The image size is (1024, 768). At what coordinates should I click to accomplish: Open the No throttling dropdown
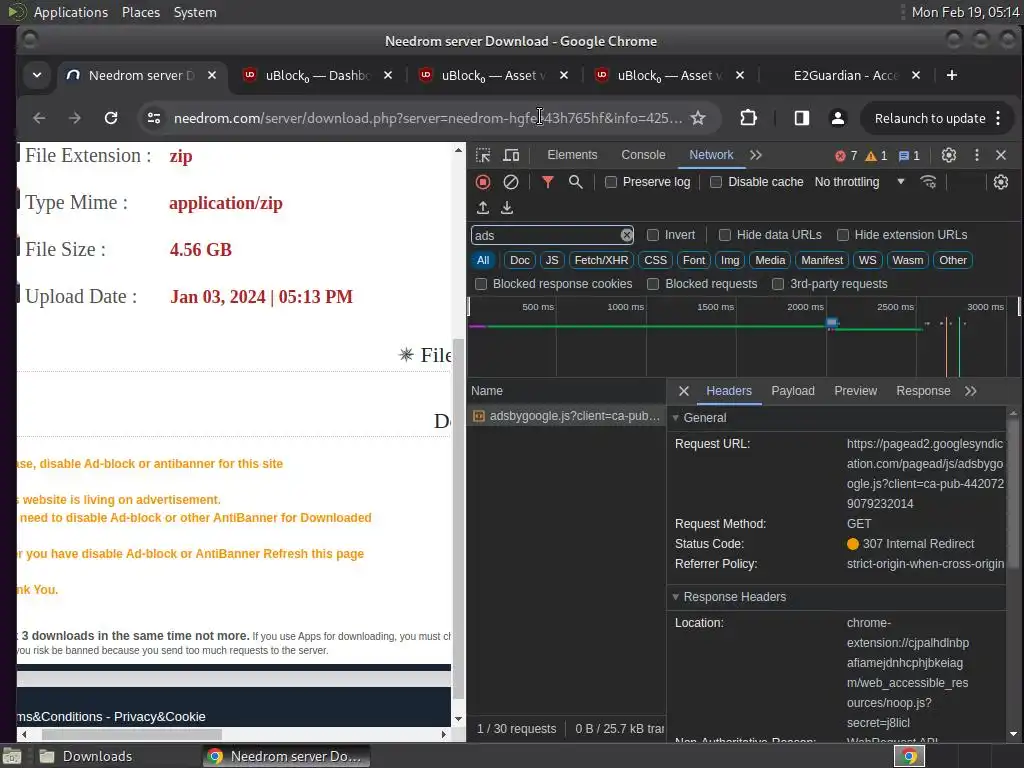859,182
